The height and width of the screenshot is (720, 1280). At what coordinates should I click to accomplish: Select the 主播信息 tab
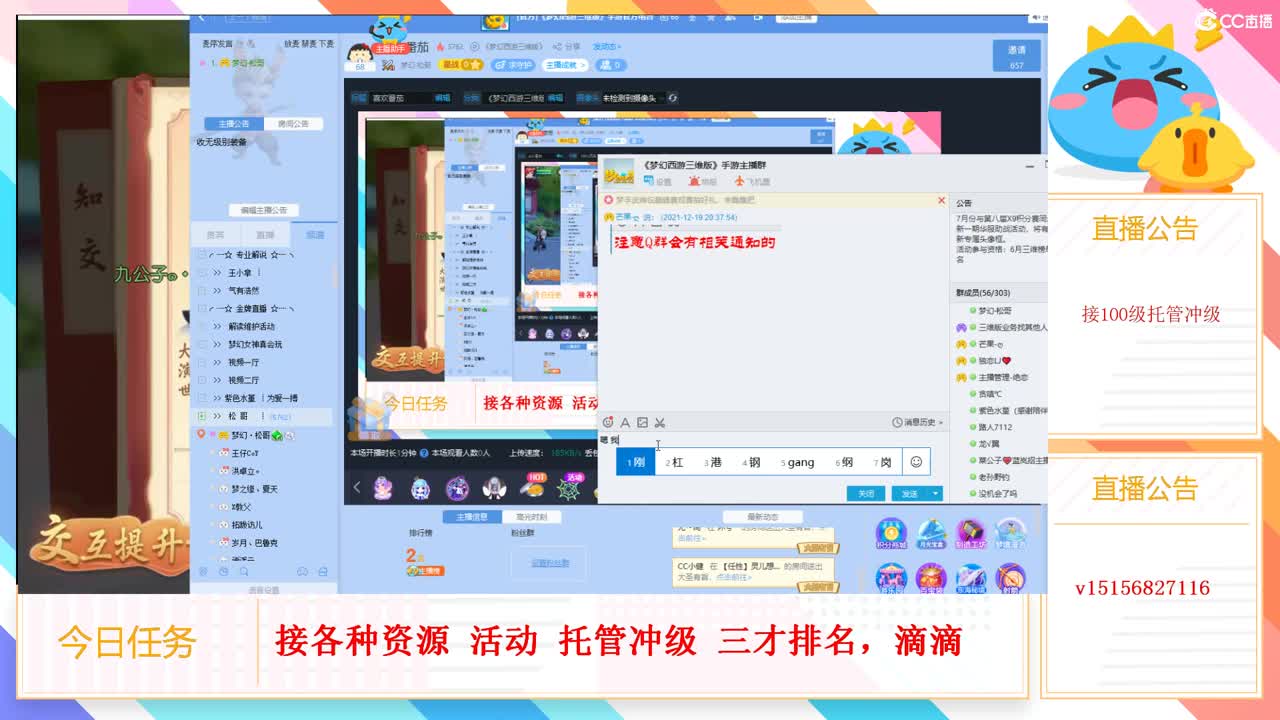(x=472, y=517)
